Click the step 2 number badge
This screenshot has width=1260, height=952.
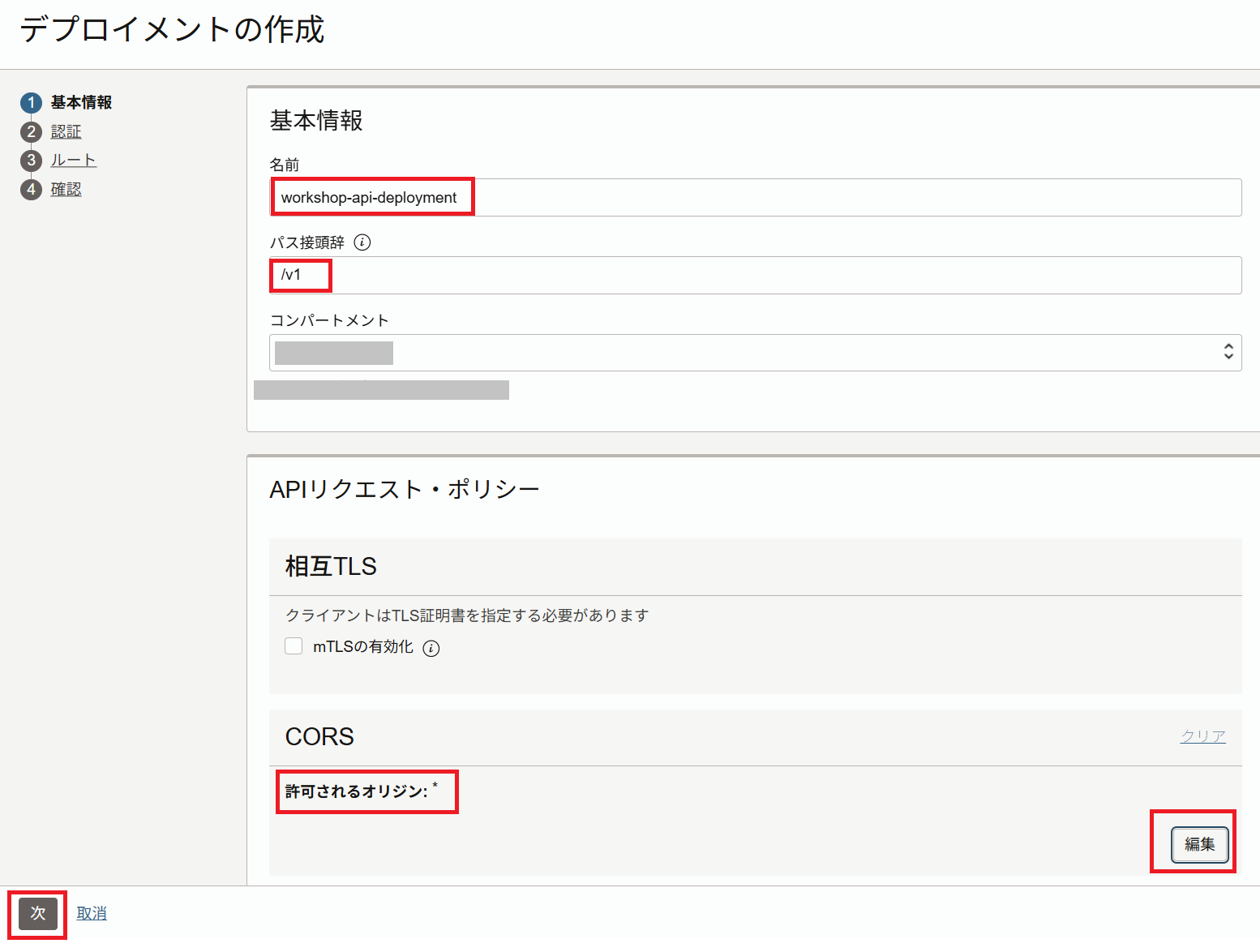31,132
